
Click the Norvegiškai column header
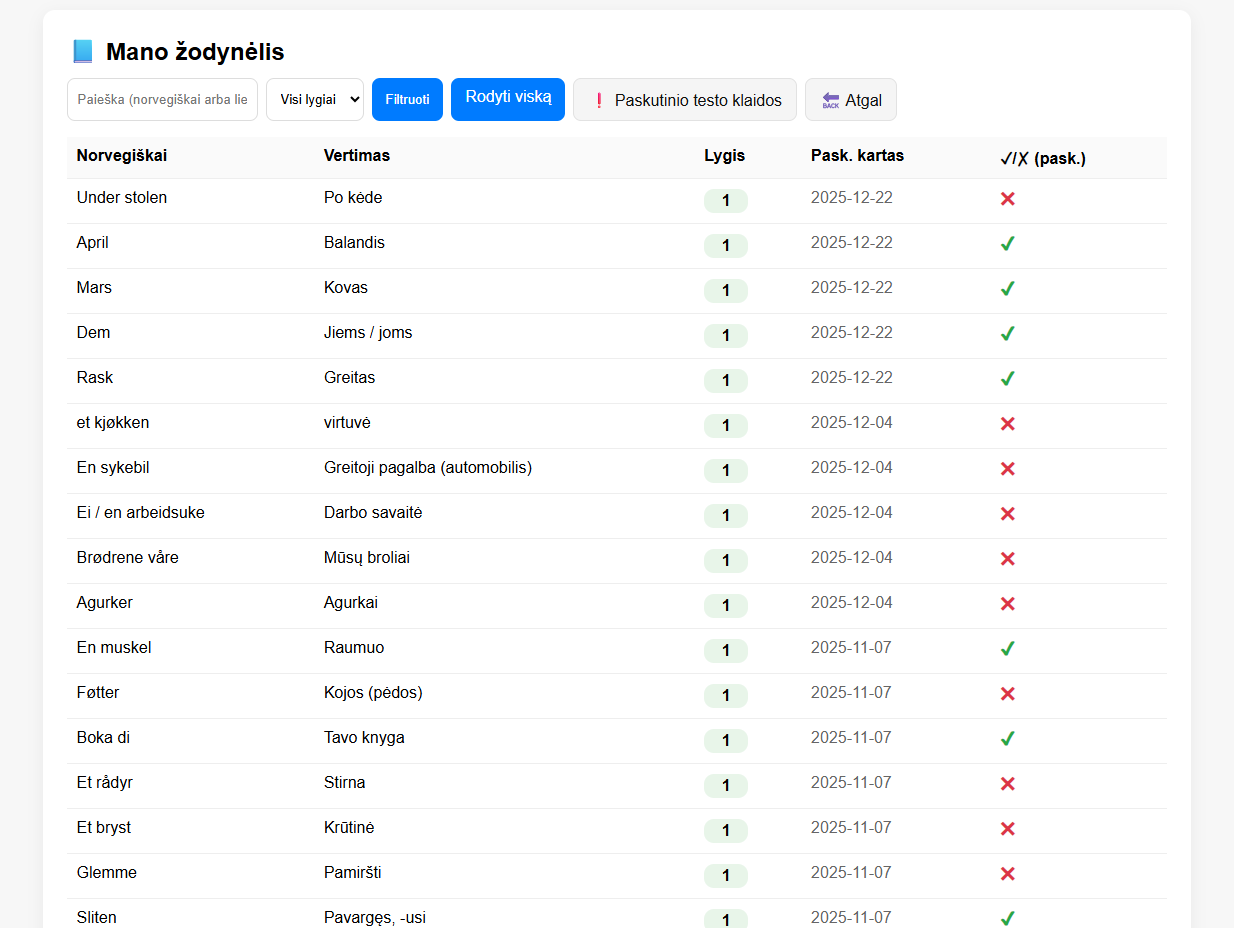point(122,156)
